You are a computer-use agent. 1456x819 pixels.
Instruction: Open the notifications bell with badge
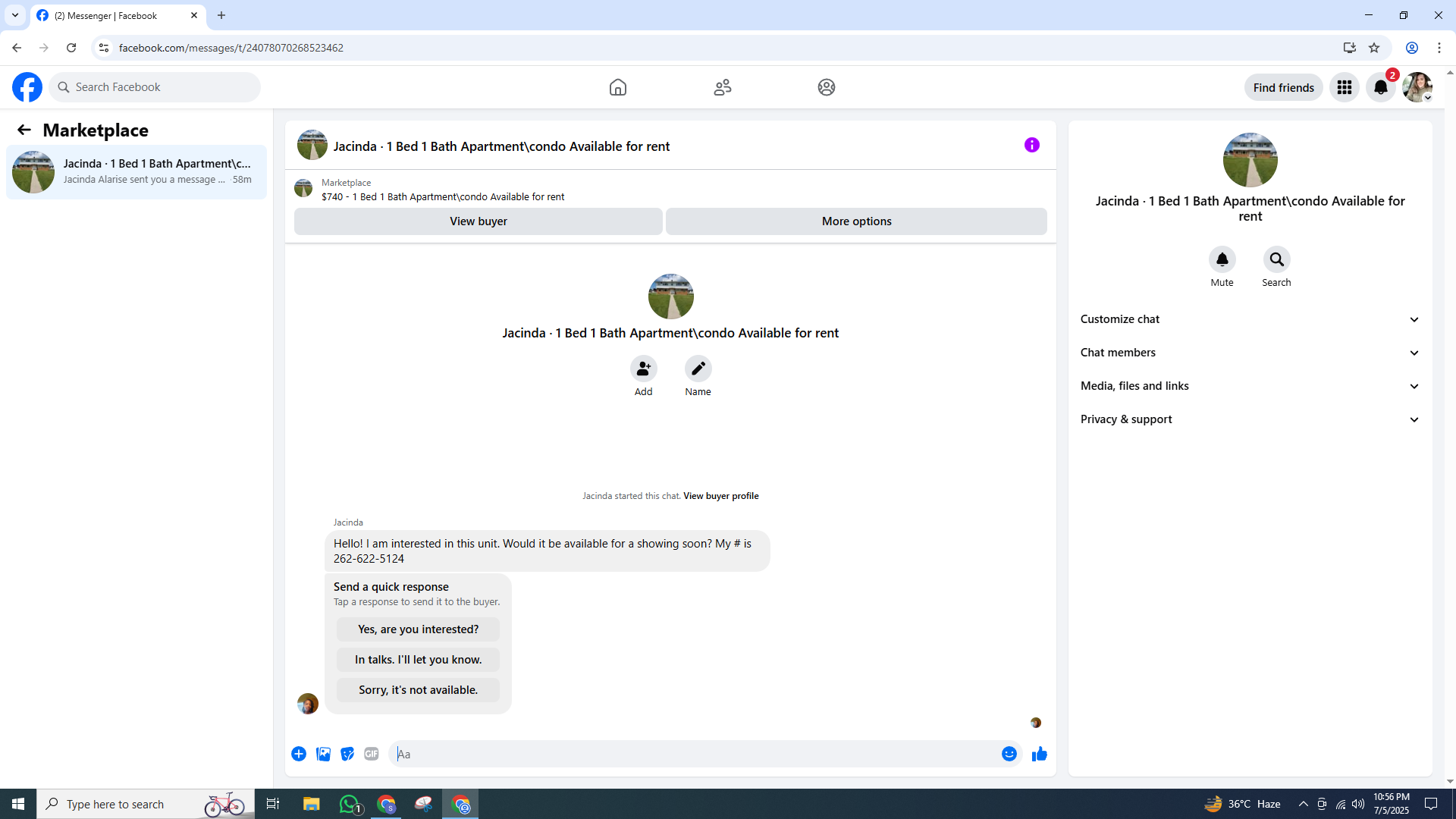1380,87
